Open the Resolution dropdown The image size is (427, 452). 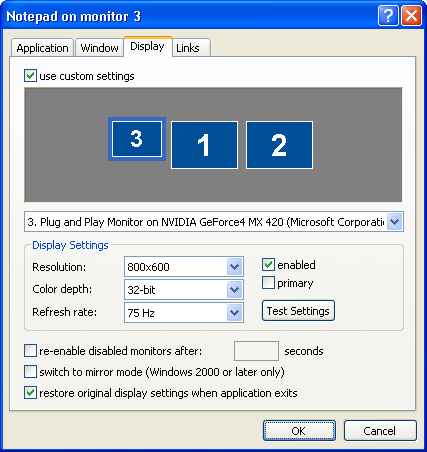[184, 267]
